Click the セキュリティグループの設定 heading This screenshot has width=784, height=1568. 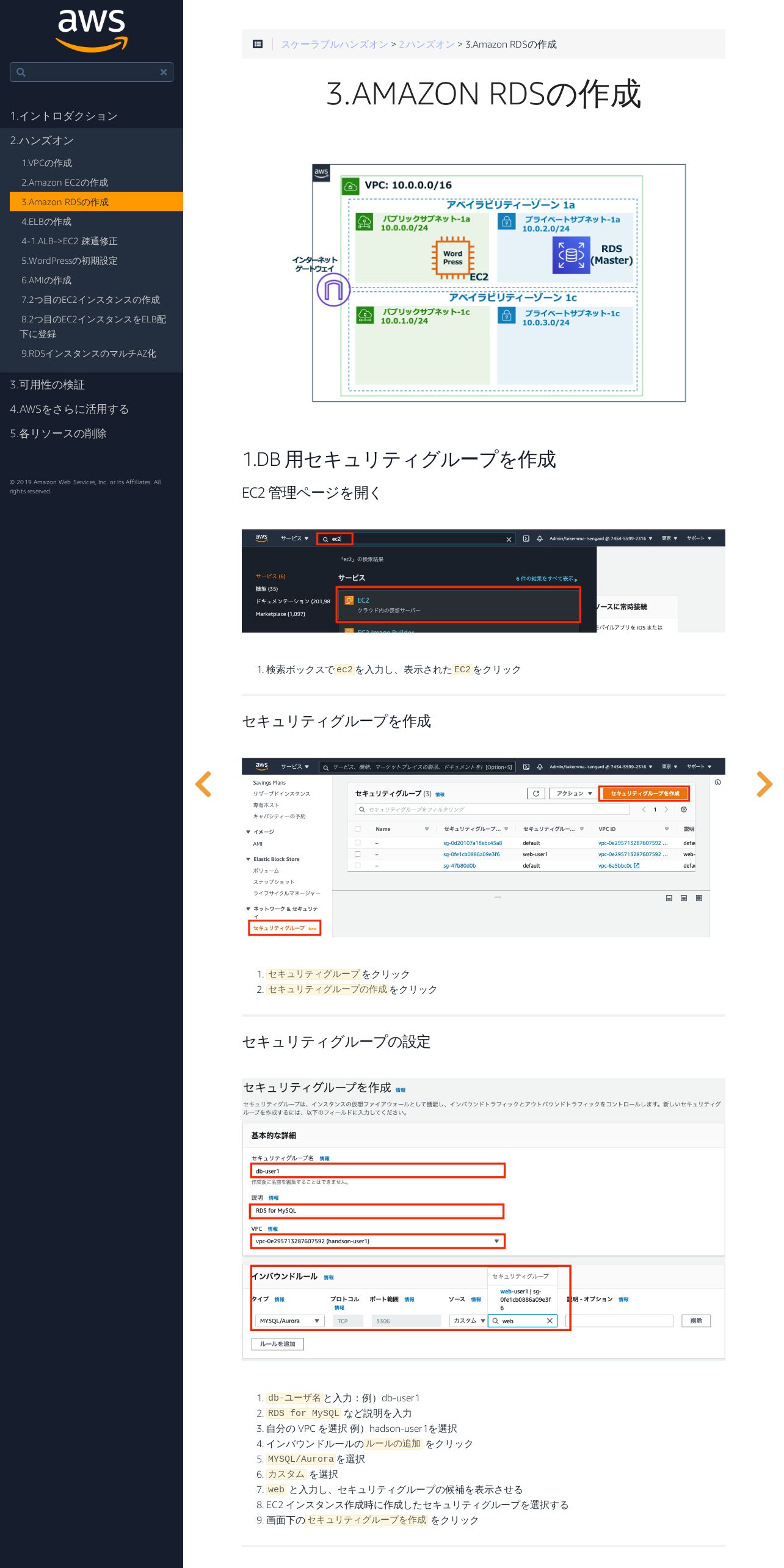pos(336,1042)
